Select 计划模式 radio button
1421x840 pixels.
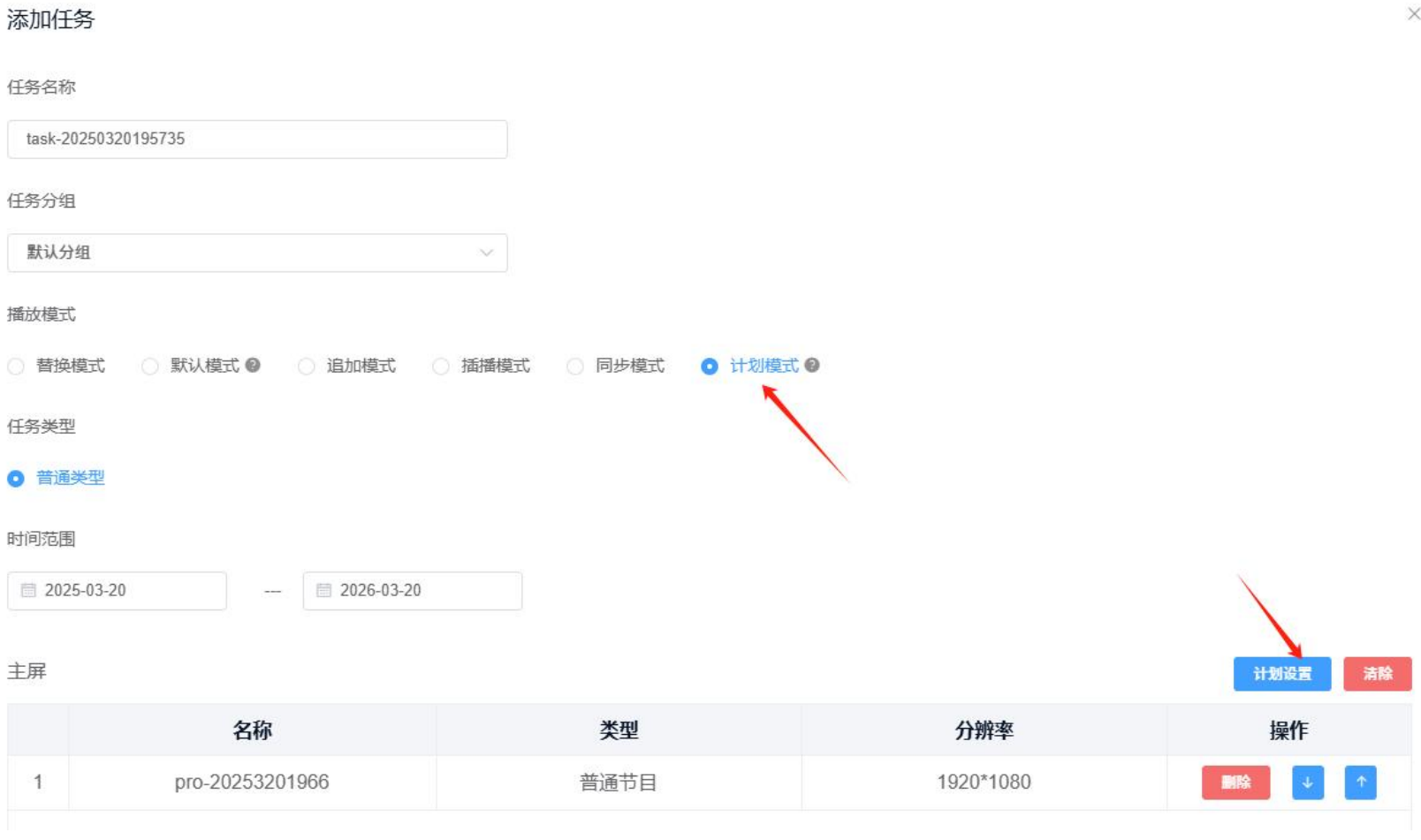pyautogui.click(x=710, y=367)
